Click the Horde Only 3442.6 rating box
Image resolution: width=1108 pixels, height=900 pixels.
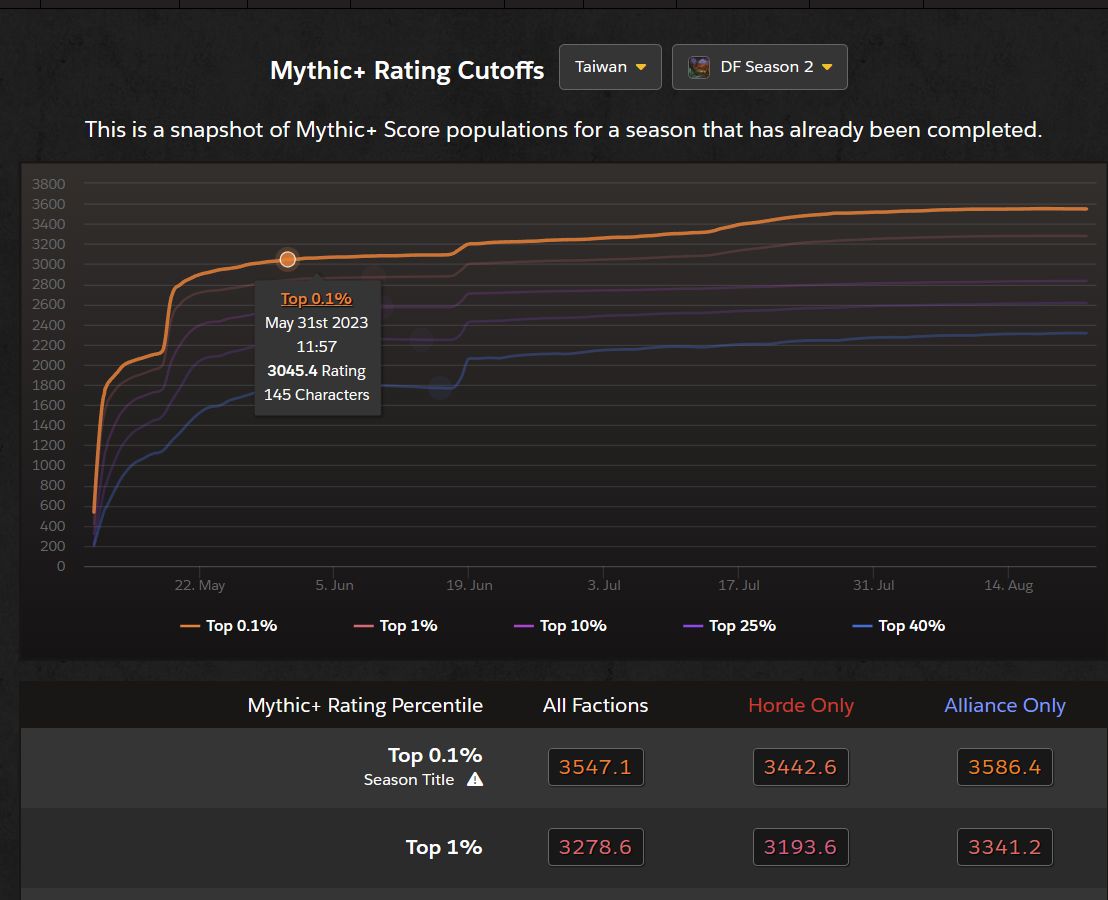coord(800,767)
